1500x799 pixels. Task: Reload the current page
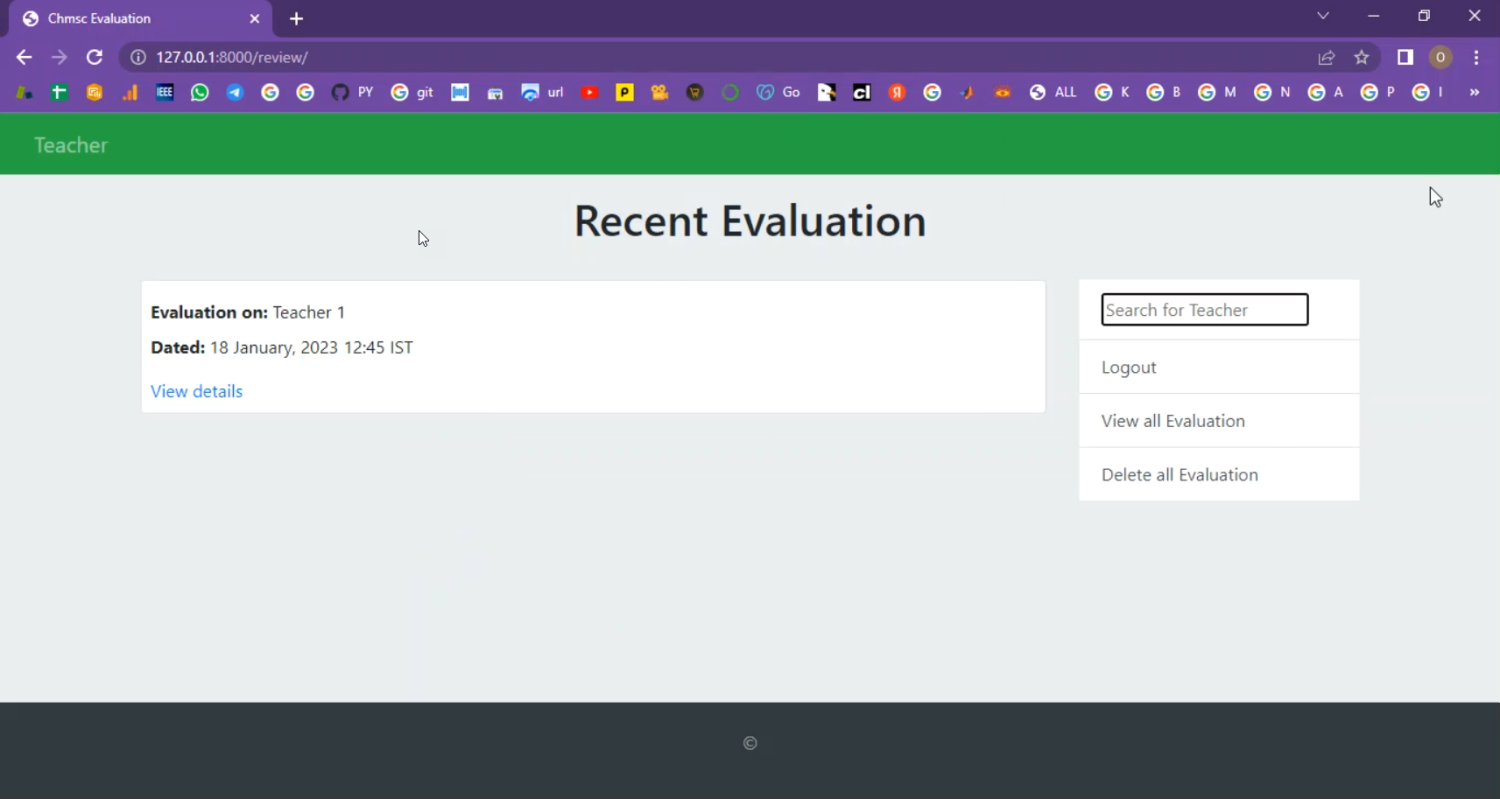tap(94, 58)
